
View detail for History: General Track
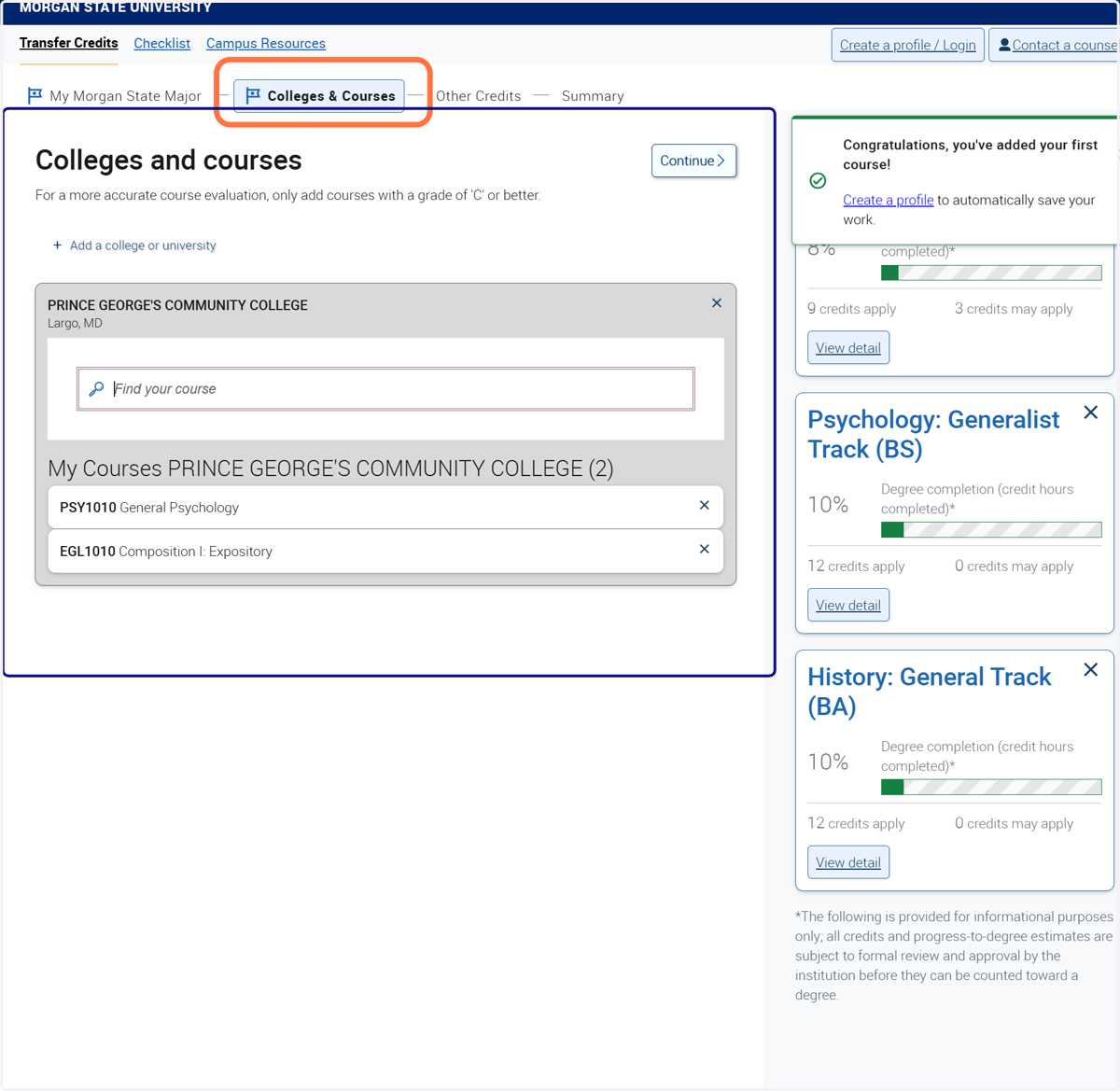[x=848, y=863]
